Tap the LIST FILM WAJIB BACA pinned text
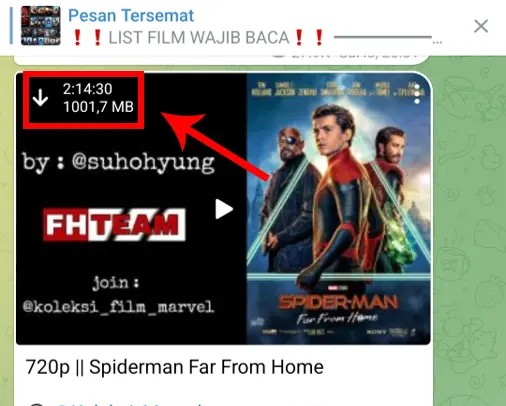This screenshot has width=506, height=406. click(x=199, y=37)
